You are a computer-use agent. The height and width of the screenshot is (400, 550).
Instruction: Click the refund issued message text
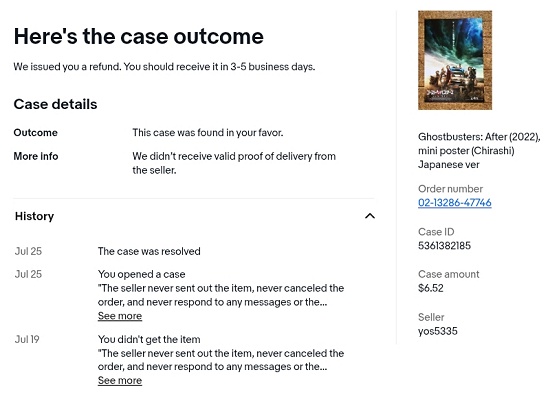[164, 67]
